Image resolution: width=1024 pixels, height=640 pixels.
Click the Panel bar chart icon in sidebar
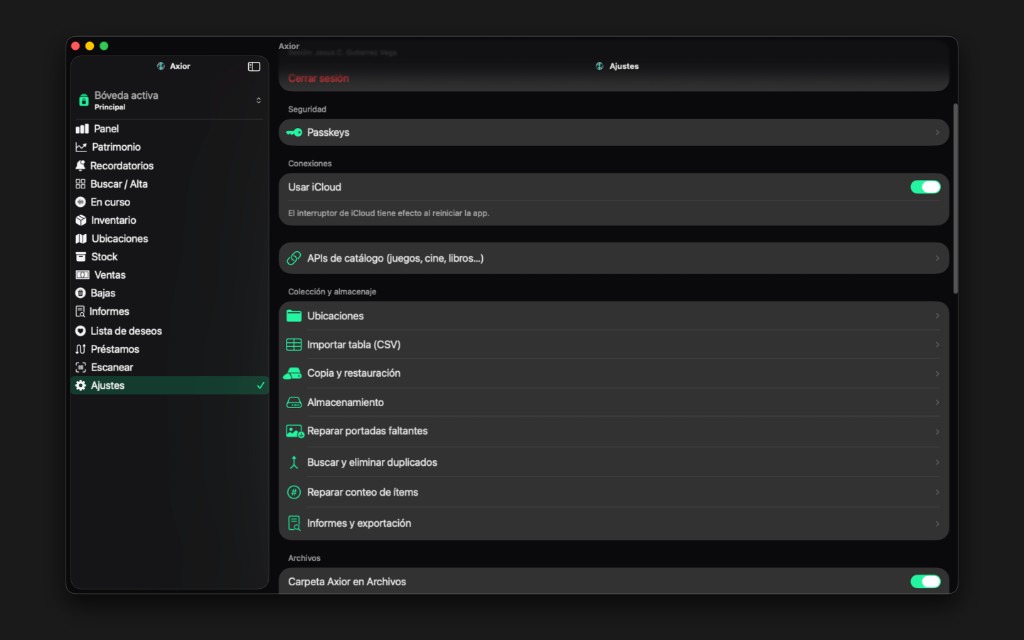[82, 129]
